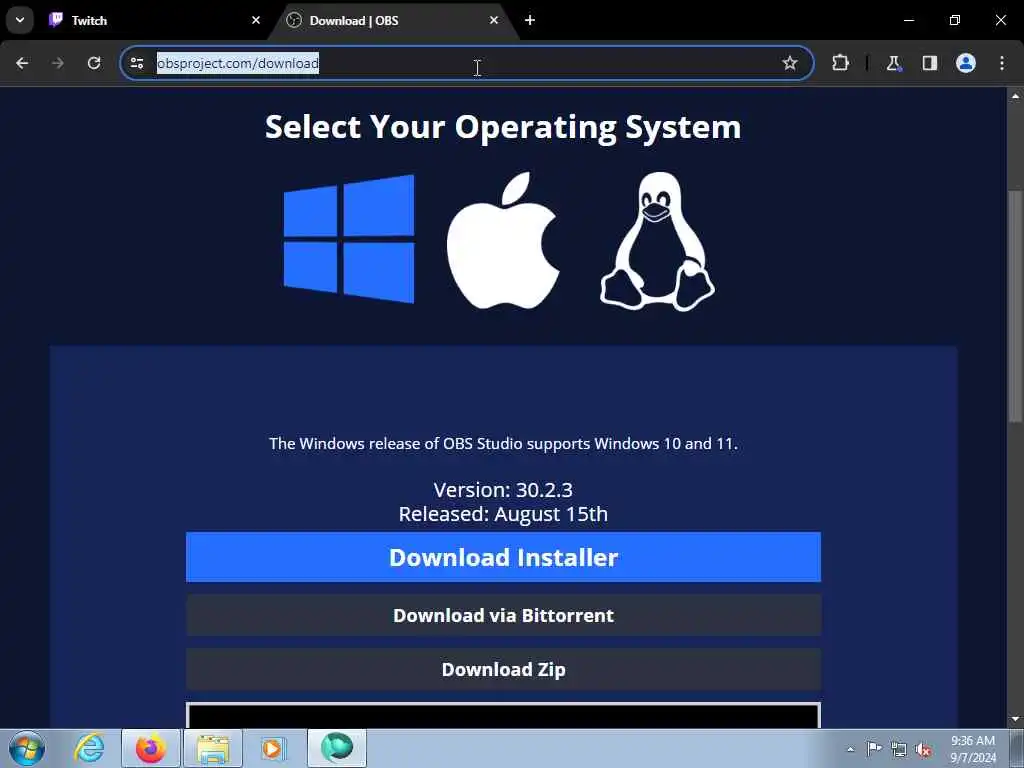Click the Select Your Operating System heading

coord(503,127)
